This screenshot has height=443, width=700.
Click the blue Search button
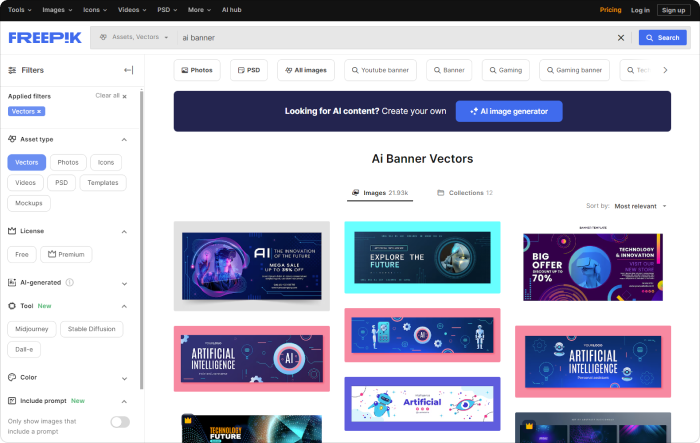(x=662, y=38)
